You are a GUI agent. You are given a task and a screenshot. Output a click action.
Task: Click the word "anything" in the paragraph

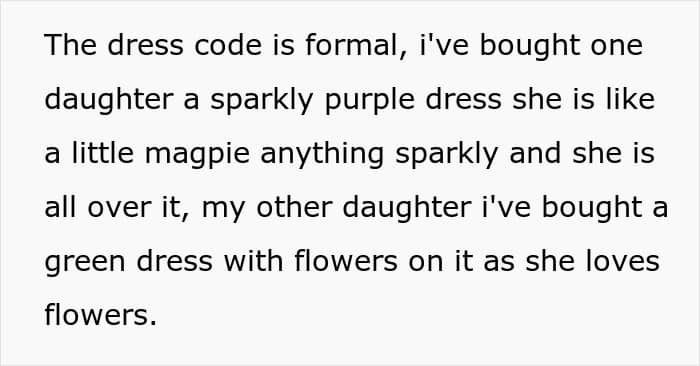coord(322,153)
